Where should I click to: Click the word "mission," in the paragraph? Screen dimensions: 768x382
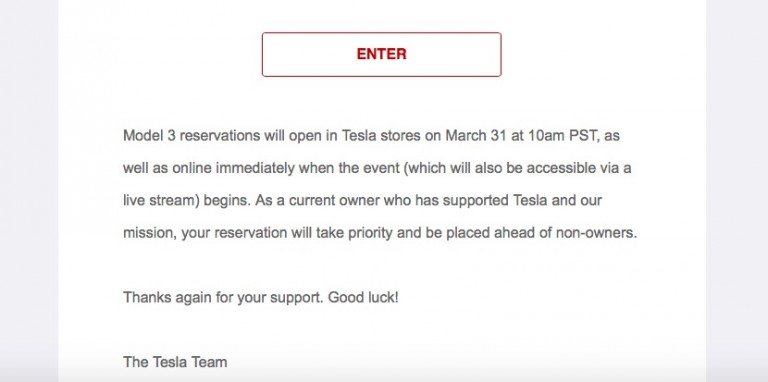(x=150, y=233)
